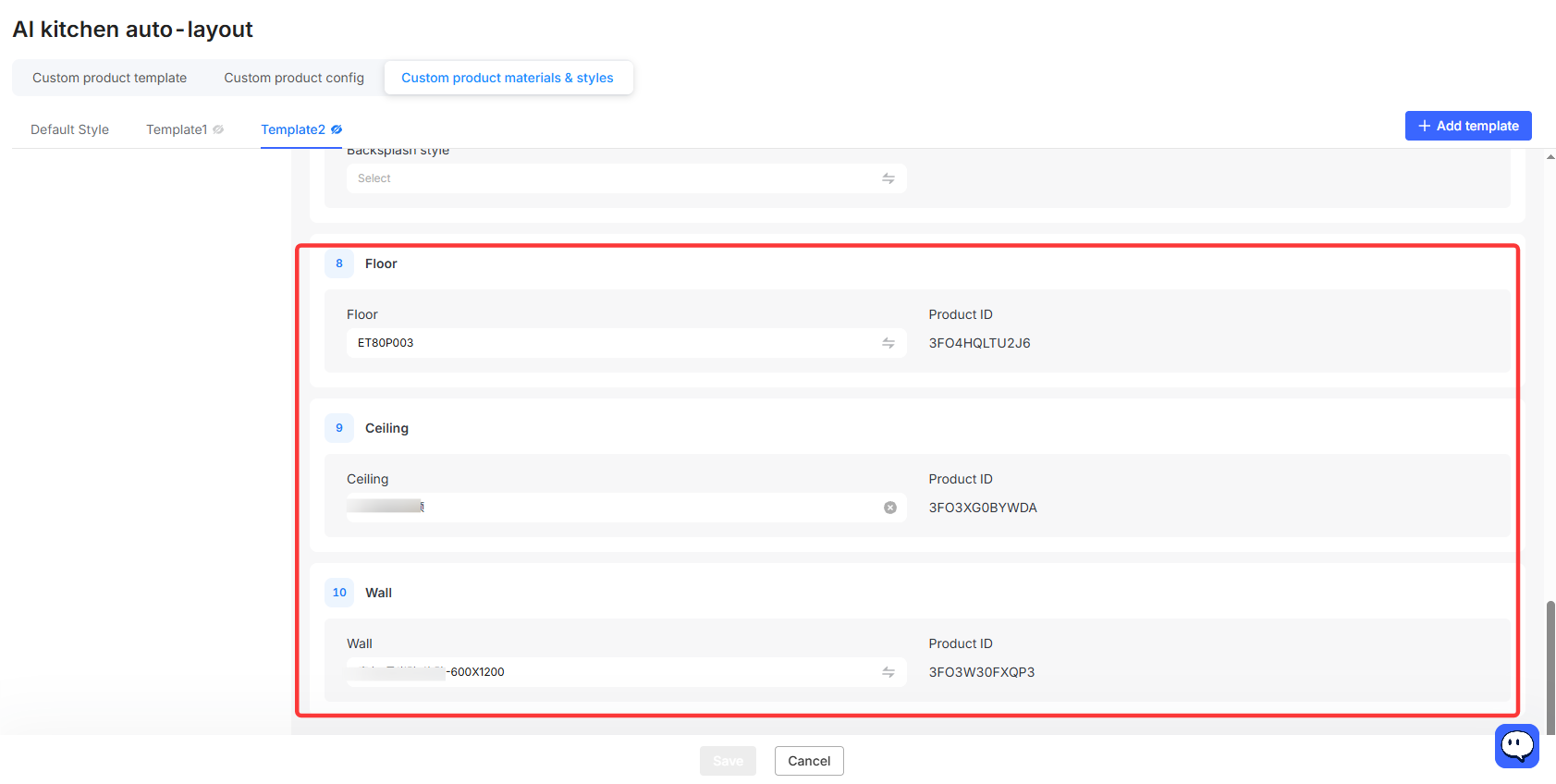Click the swap icon in Wall field

pyautogui.click(x=888, y=672)
